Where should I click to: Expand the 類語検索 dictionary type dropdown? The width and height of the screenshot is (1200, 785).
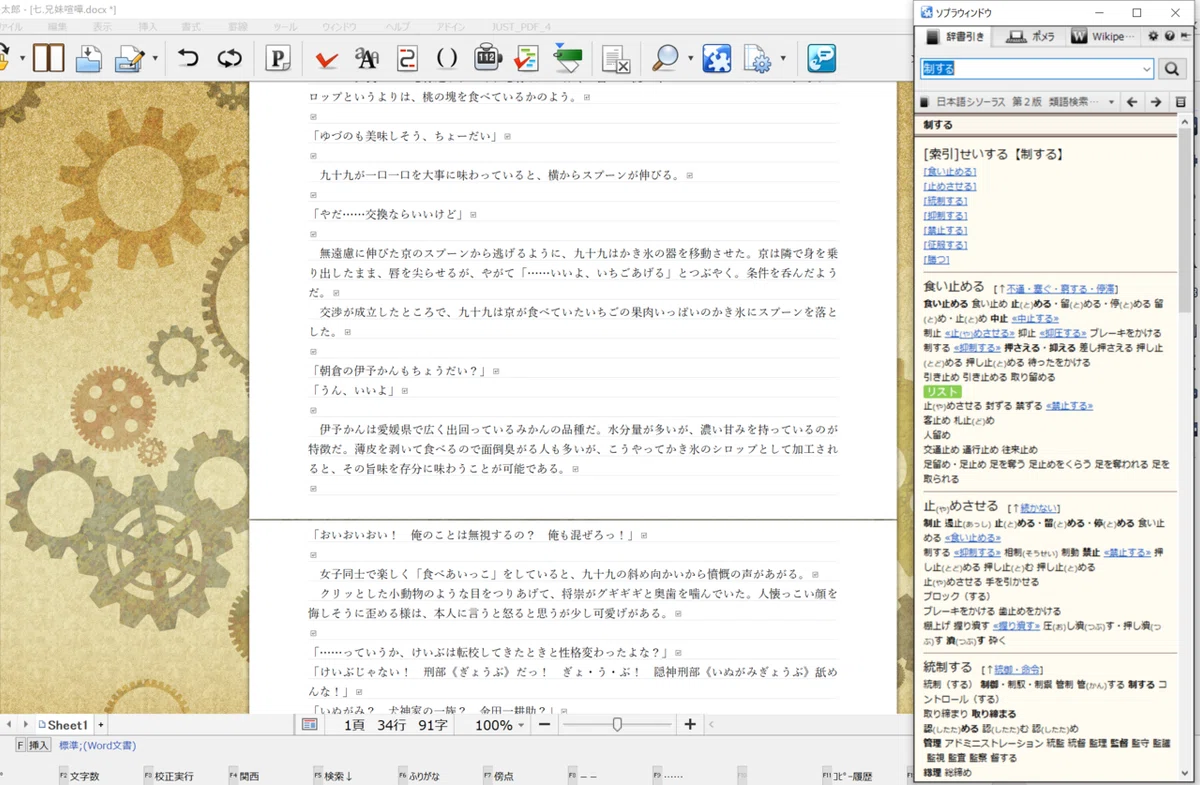[x=1110, y=102]
